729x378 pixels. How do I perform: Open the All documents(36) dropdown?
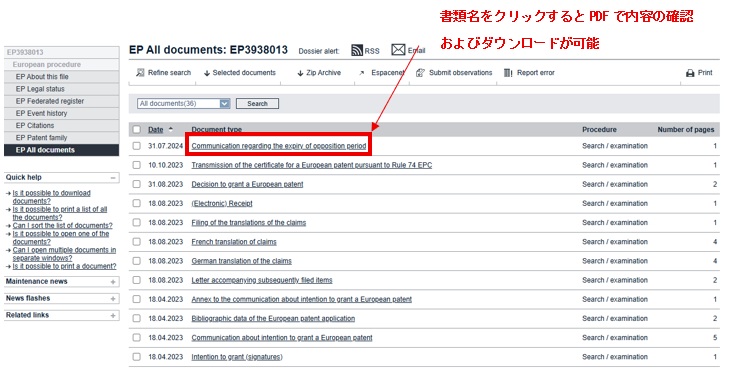click(184, 103)
